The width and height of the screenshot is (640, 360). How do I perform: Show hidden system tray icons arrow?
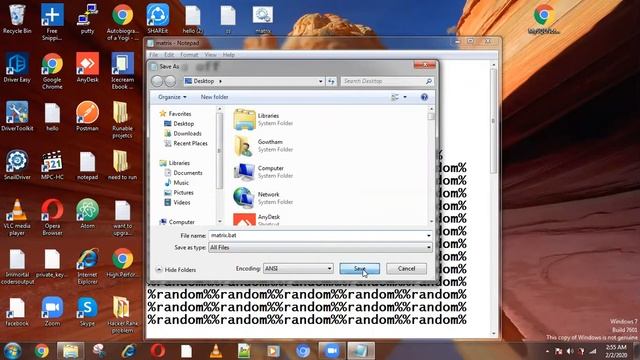click(x=547, y=351)
